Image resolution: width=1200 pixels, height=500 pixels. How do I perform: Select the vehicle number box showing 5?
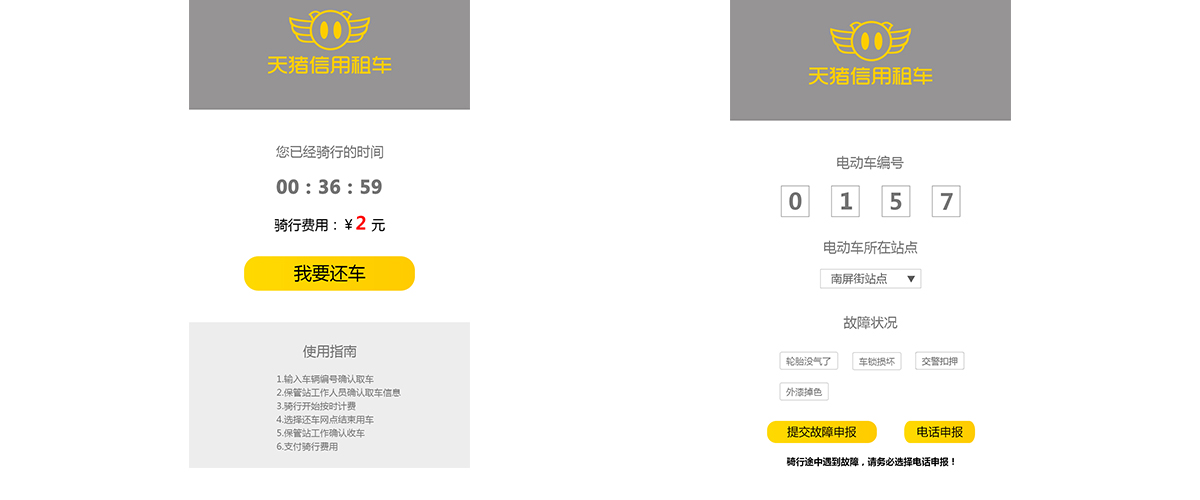(895, 202)
